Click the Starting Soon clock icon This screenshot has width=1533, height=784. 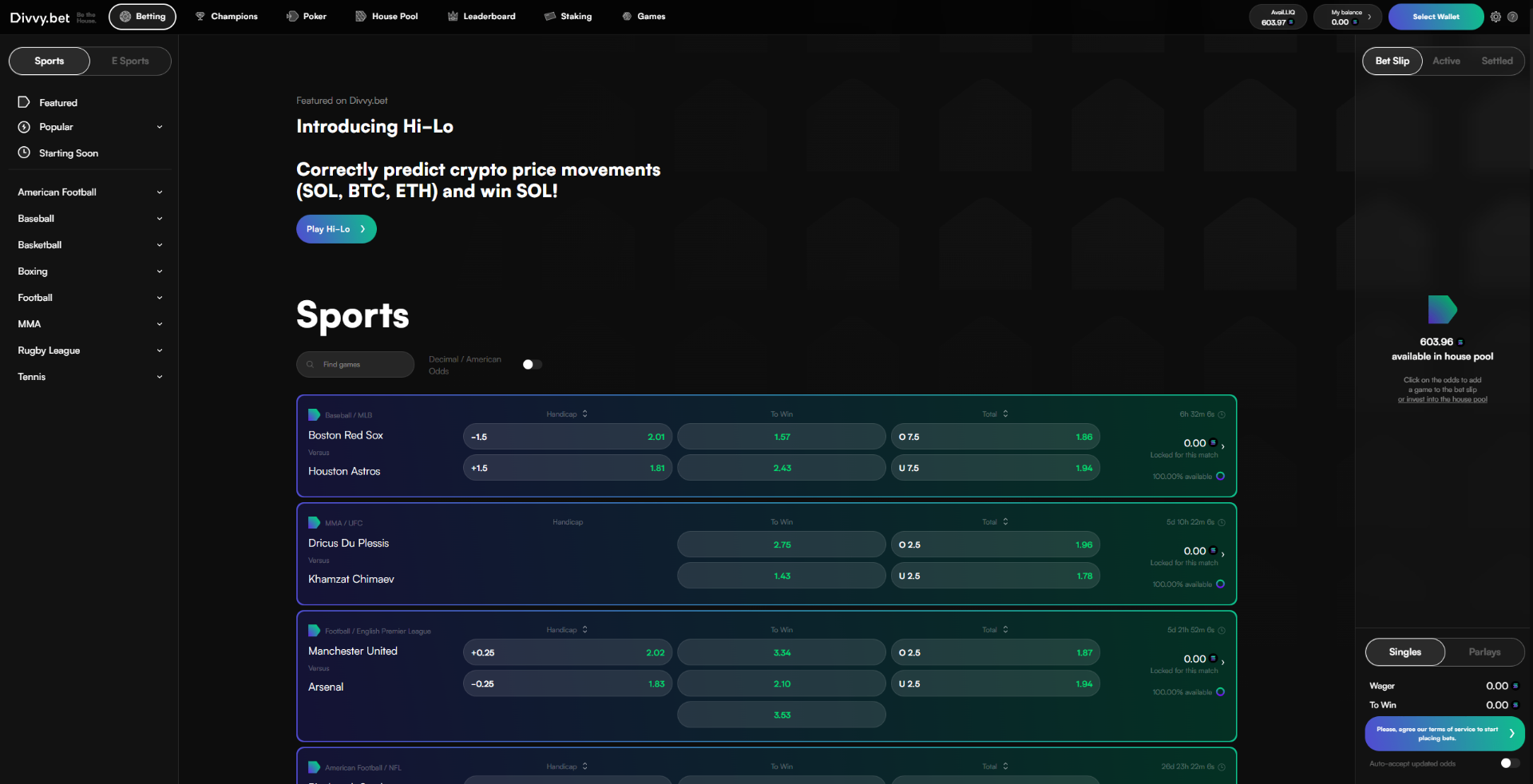(x=24, y=152)
